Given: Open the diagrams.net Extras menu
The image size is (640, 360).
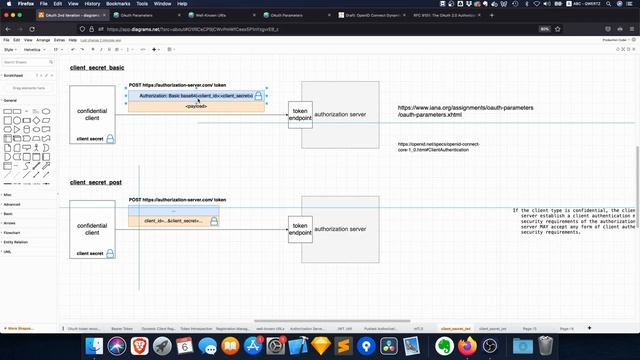Looking at the screenshot, I should (x=59, y=40).
